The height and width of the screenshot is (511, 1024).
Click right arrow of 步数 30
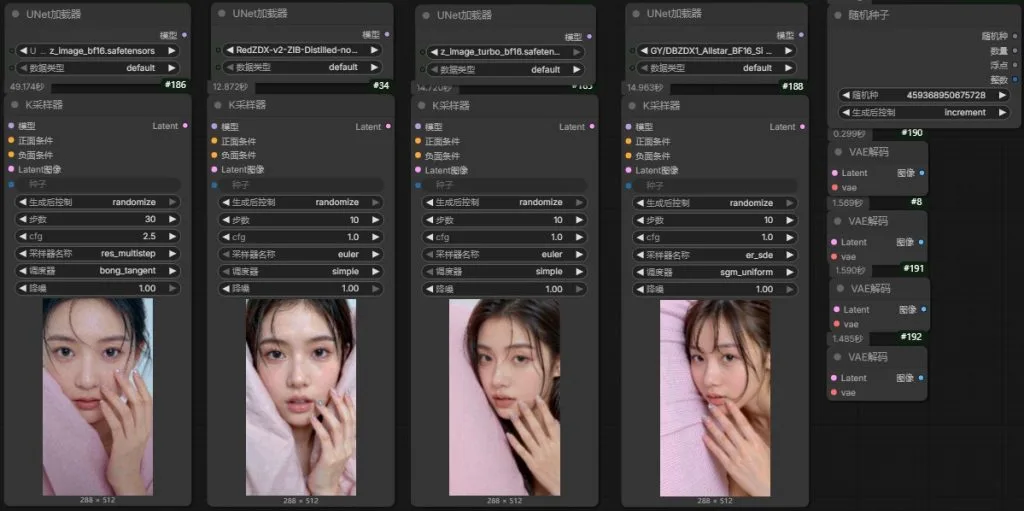click(x=172, y=220)
